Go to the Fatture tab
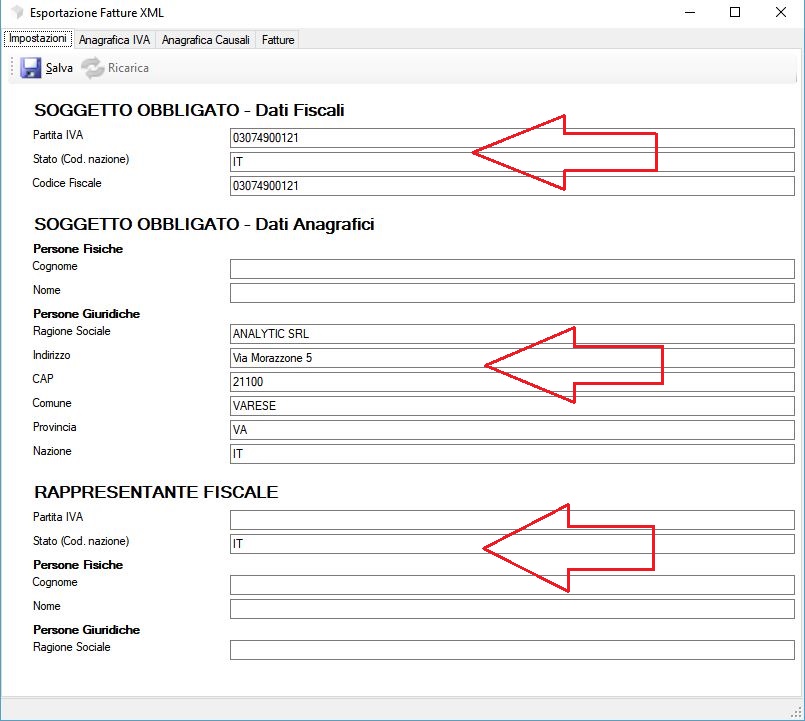The width and height of the screenshot is (805, 721). [x=278, y=40]
